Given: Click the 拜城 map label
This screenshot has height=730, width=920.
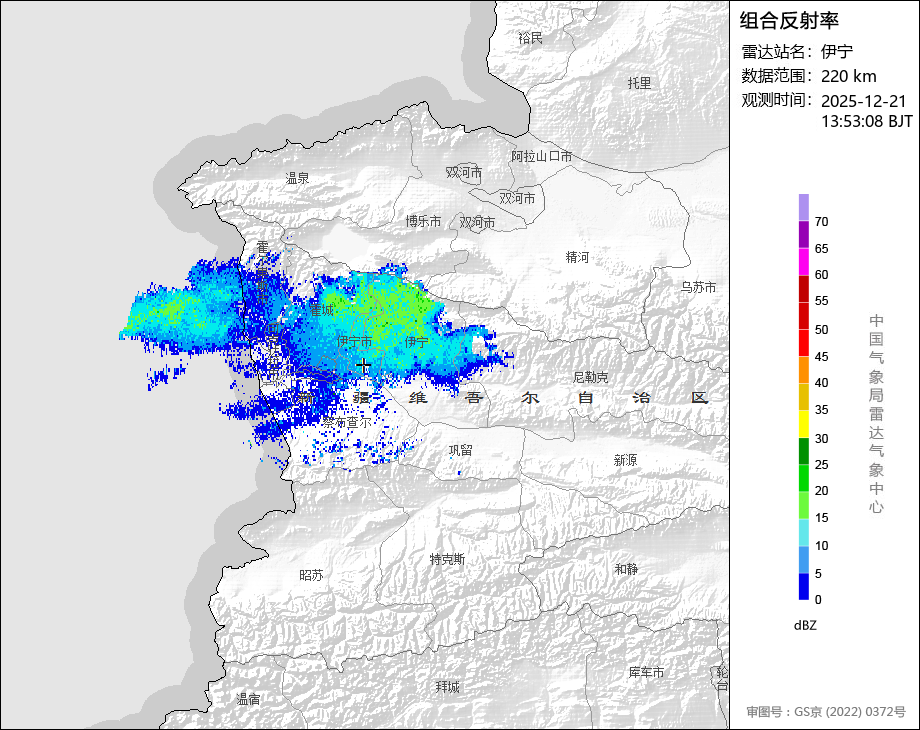Looking at the screenshot, I should [x=448, y=687].
